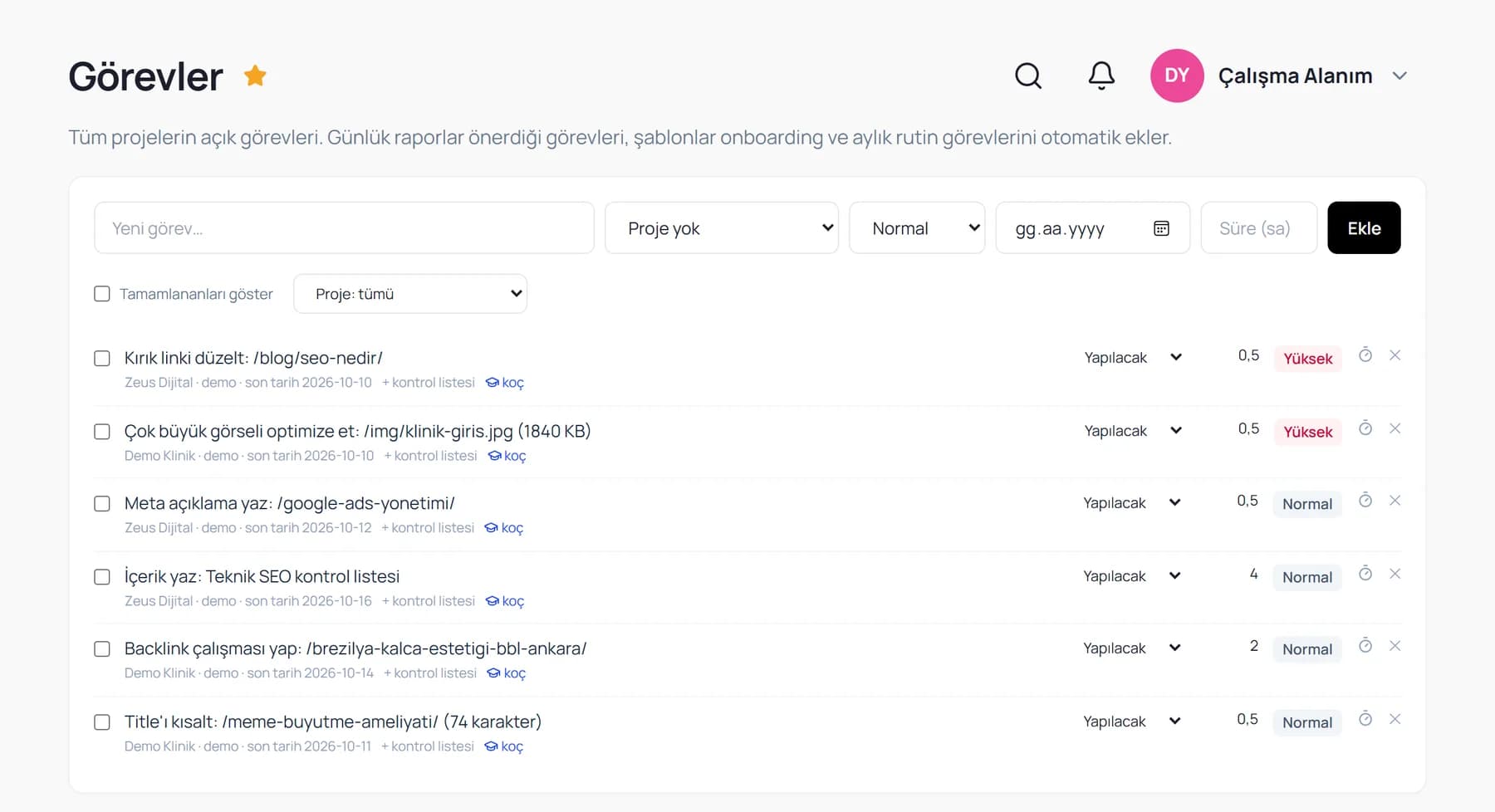Click the Ekle button
The image size is (1495, 812).
point(1364,227)
